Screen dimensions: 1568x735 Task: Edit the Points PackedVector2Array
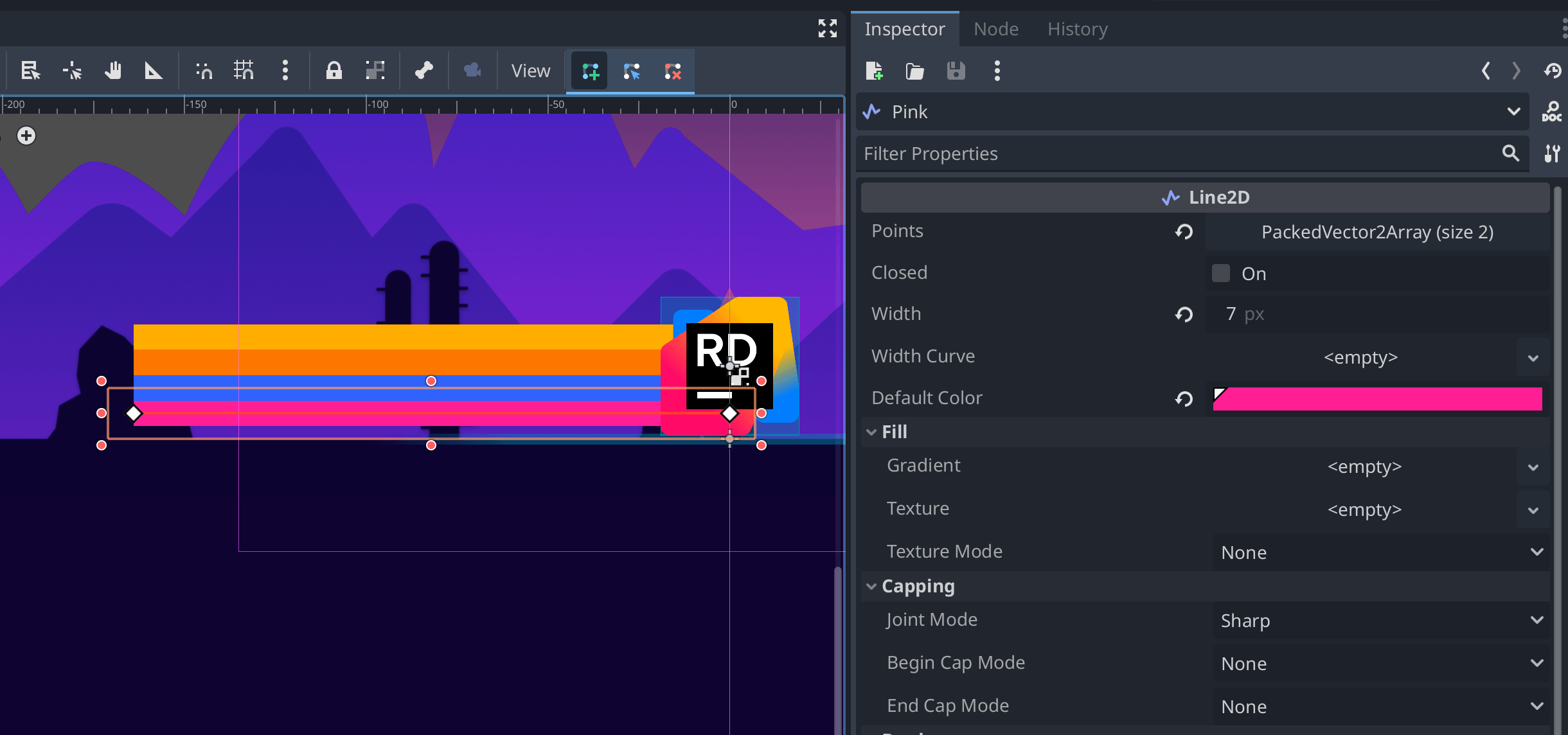coord(1376,232)
